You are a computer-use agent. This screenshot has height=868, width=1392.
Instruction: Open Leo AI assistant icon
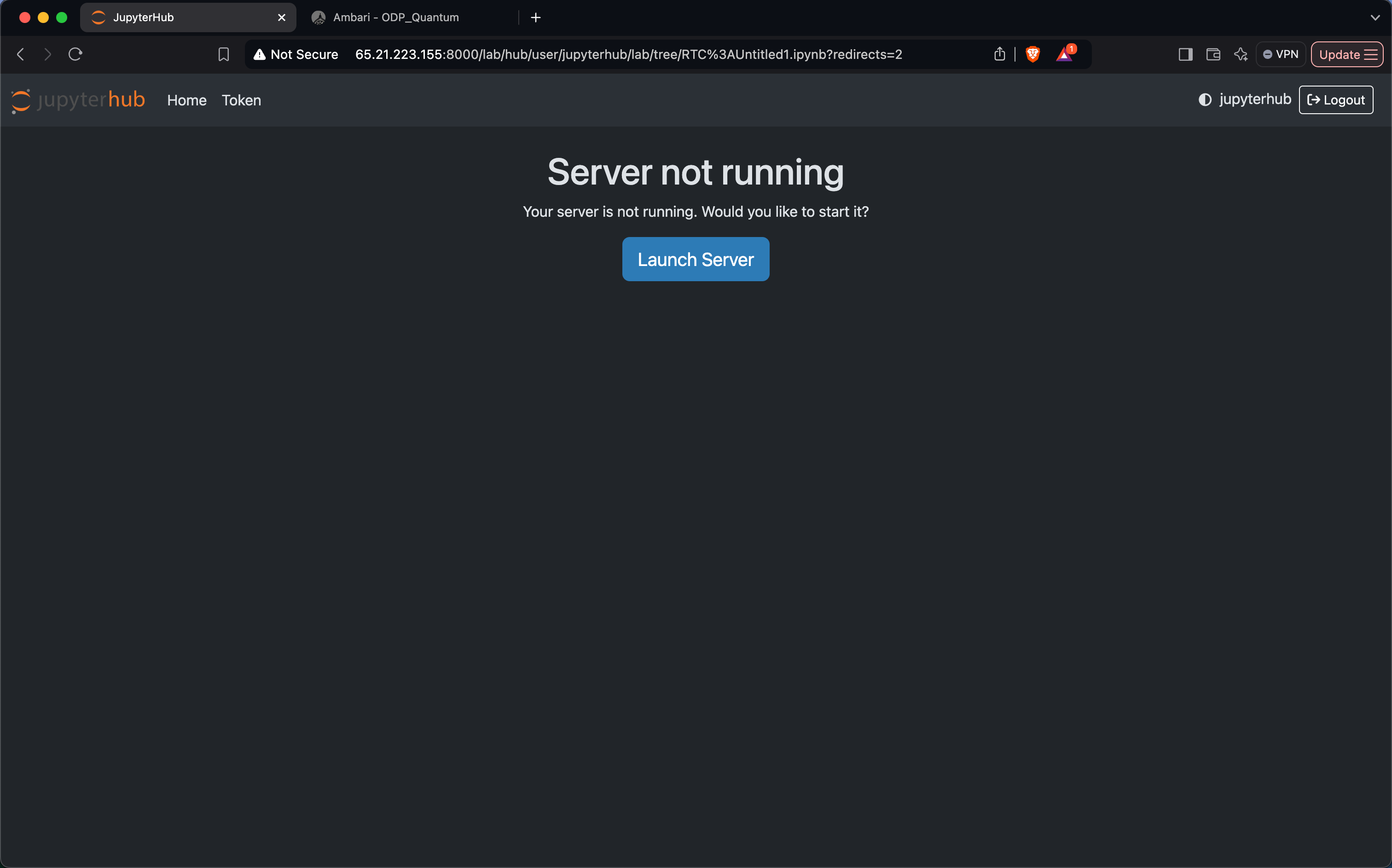click(x=1241, y=54)
